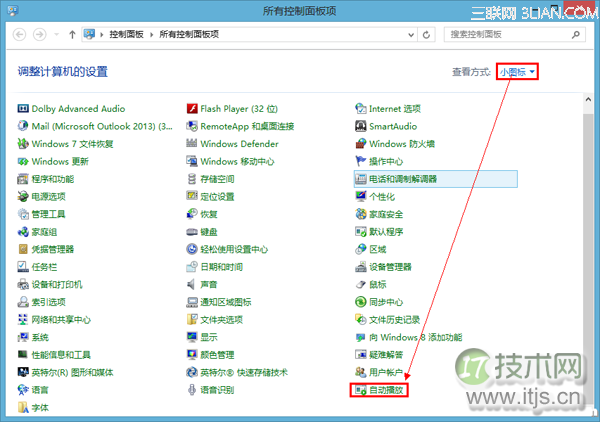This screenshot has width=600, height=422.
Task: Click the 存储空间 icon
Action: click(x=192, y=179)
